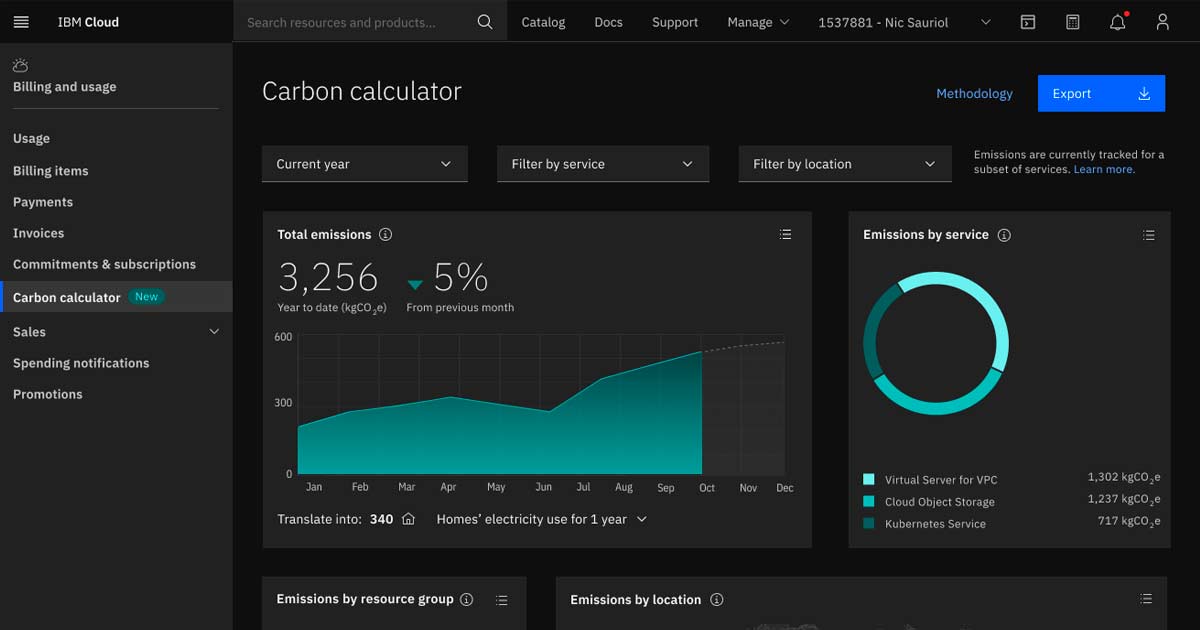The height and width of the screenshot is (630, 1200).
Task: Click the Virtual Server for VPC legend label
Action: click(941, 480)
